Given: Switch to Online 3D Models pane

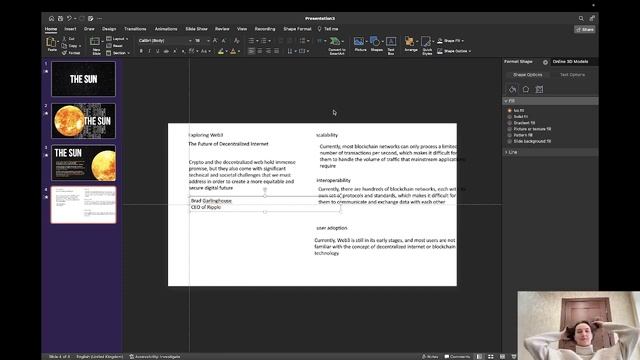Looking at the screenshot, I should (570, 62).
